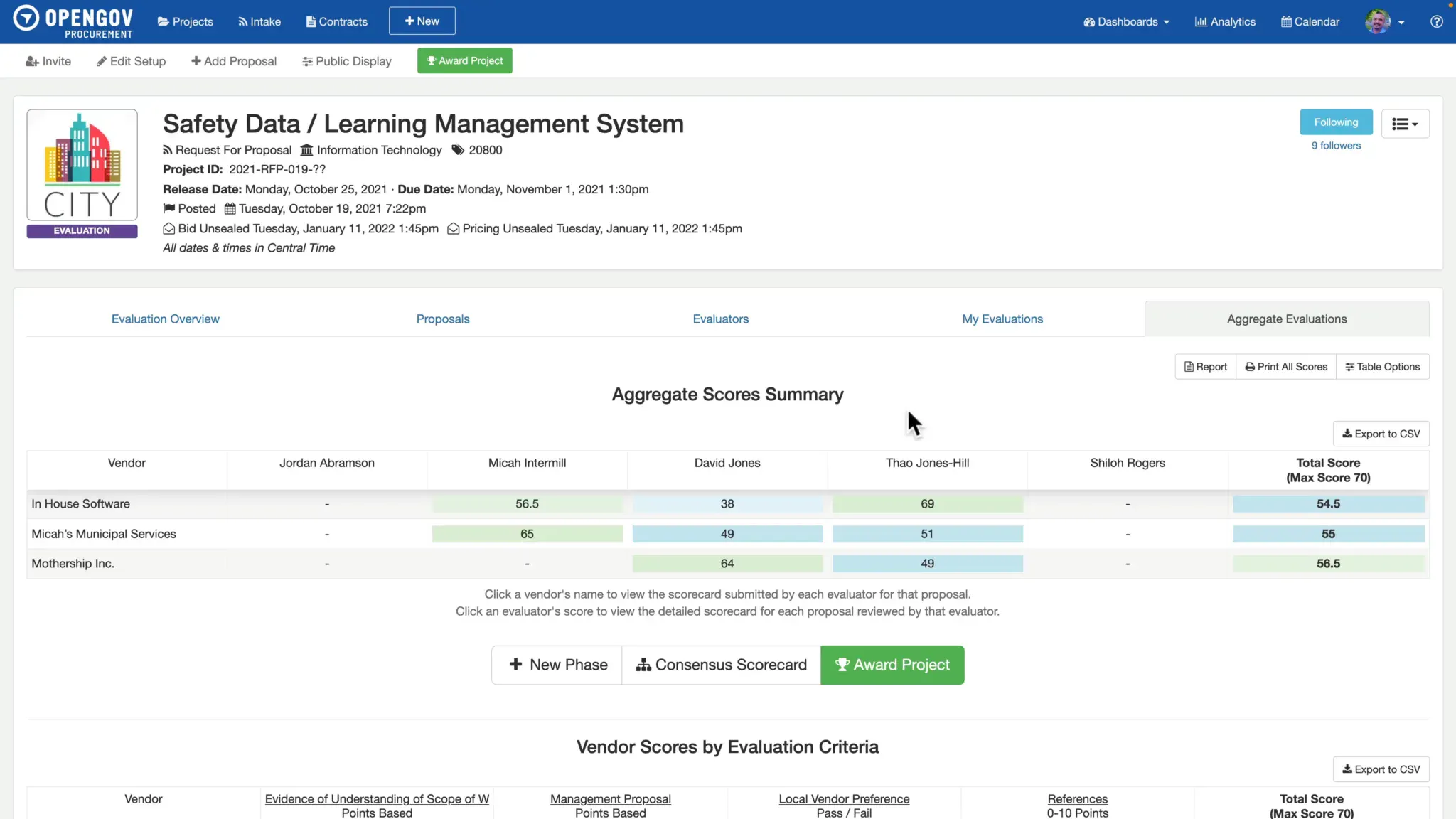1456x819 pixels.
Task: Open the 9 followers link
Action: point(1336,145)
